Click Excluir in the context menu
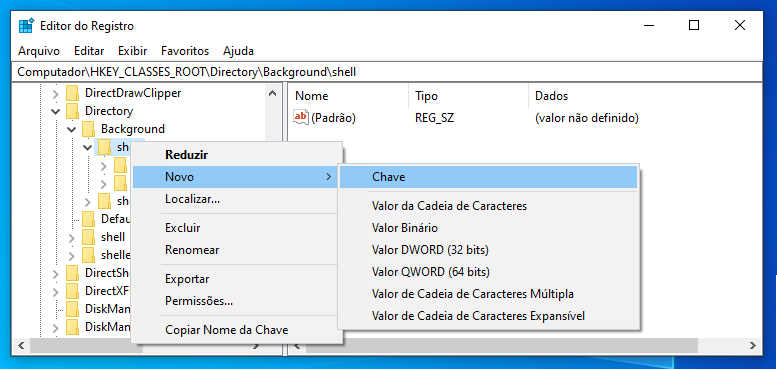Screen dimensions: 777x370 (182, 228)
